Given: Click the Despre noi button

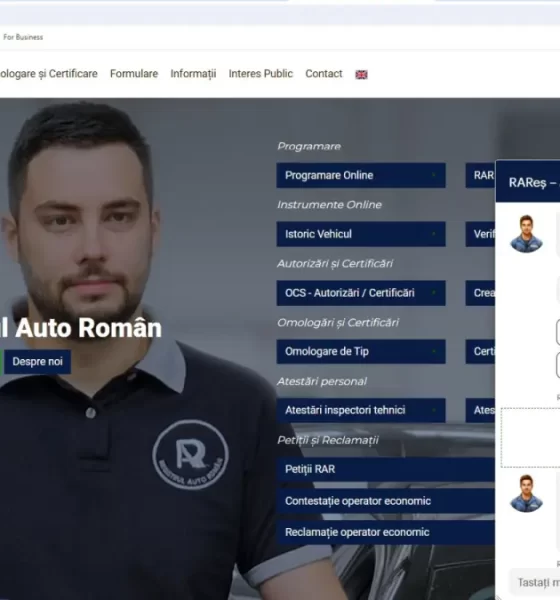Looking at the screenshot, I should point(38,361).
